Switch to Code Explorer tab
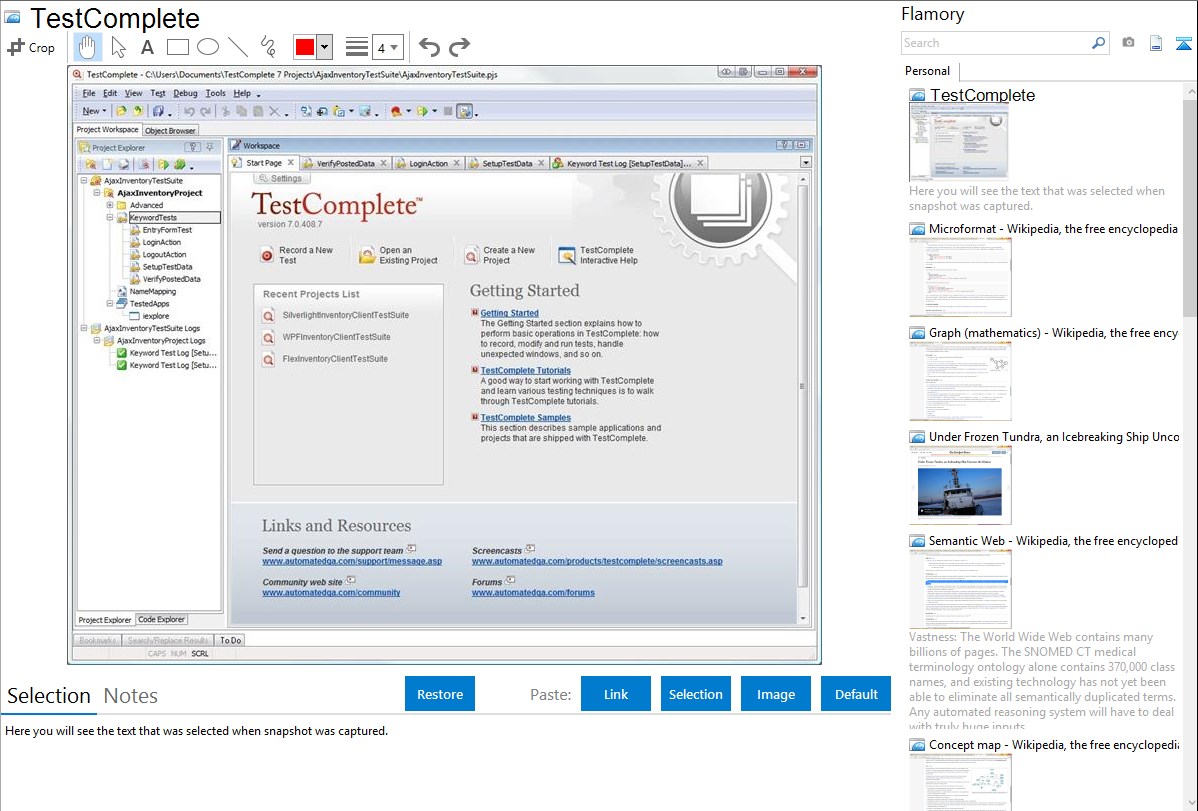Viewport: 1198px width, 811px height. tap(161, 620)
